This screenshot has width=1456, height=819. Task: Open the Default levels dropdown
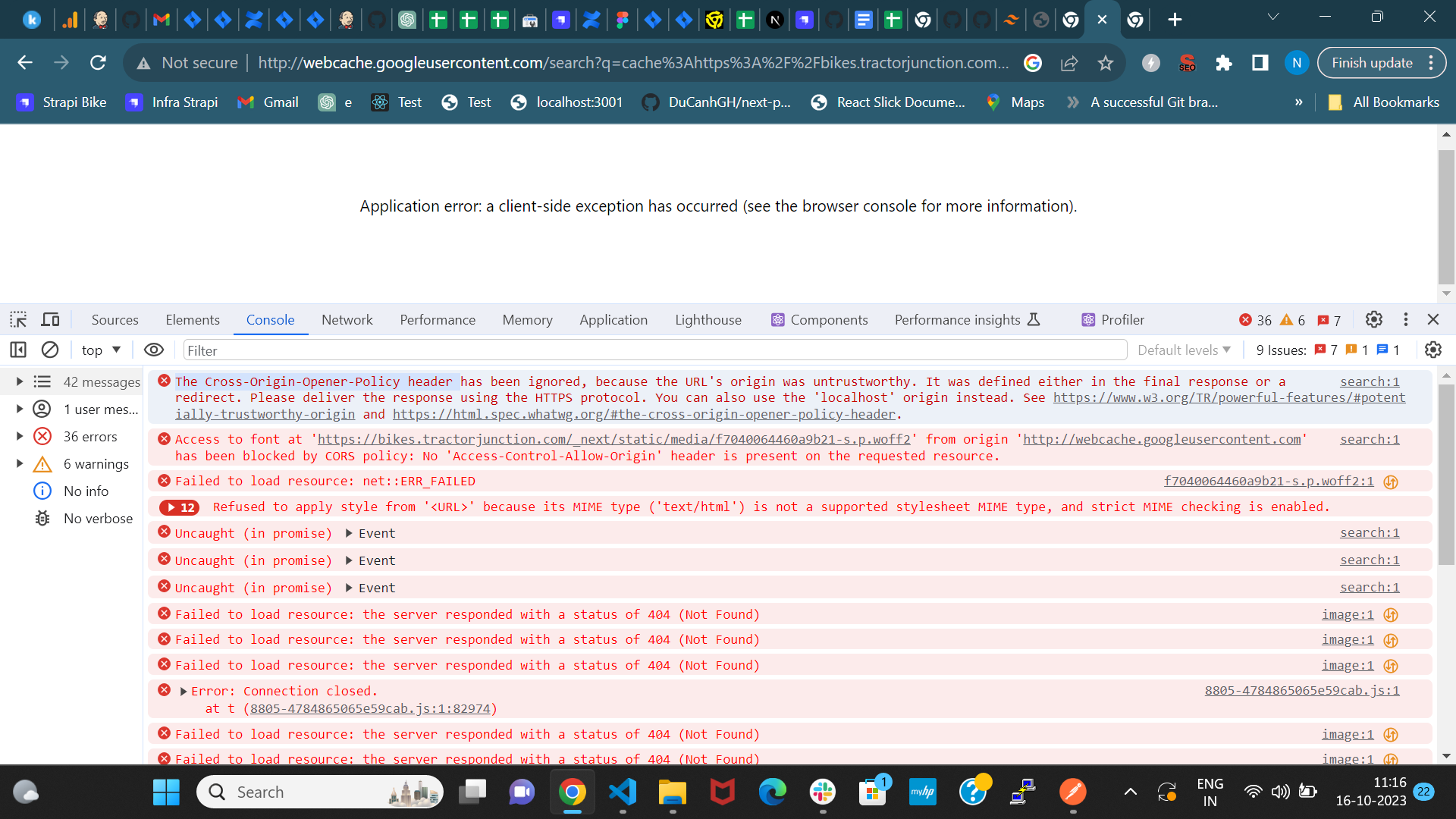click(x=1183, y=350)
